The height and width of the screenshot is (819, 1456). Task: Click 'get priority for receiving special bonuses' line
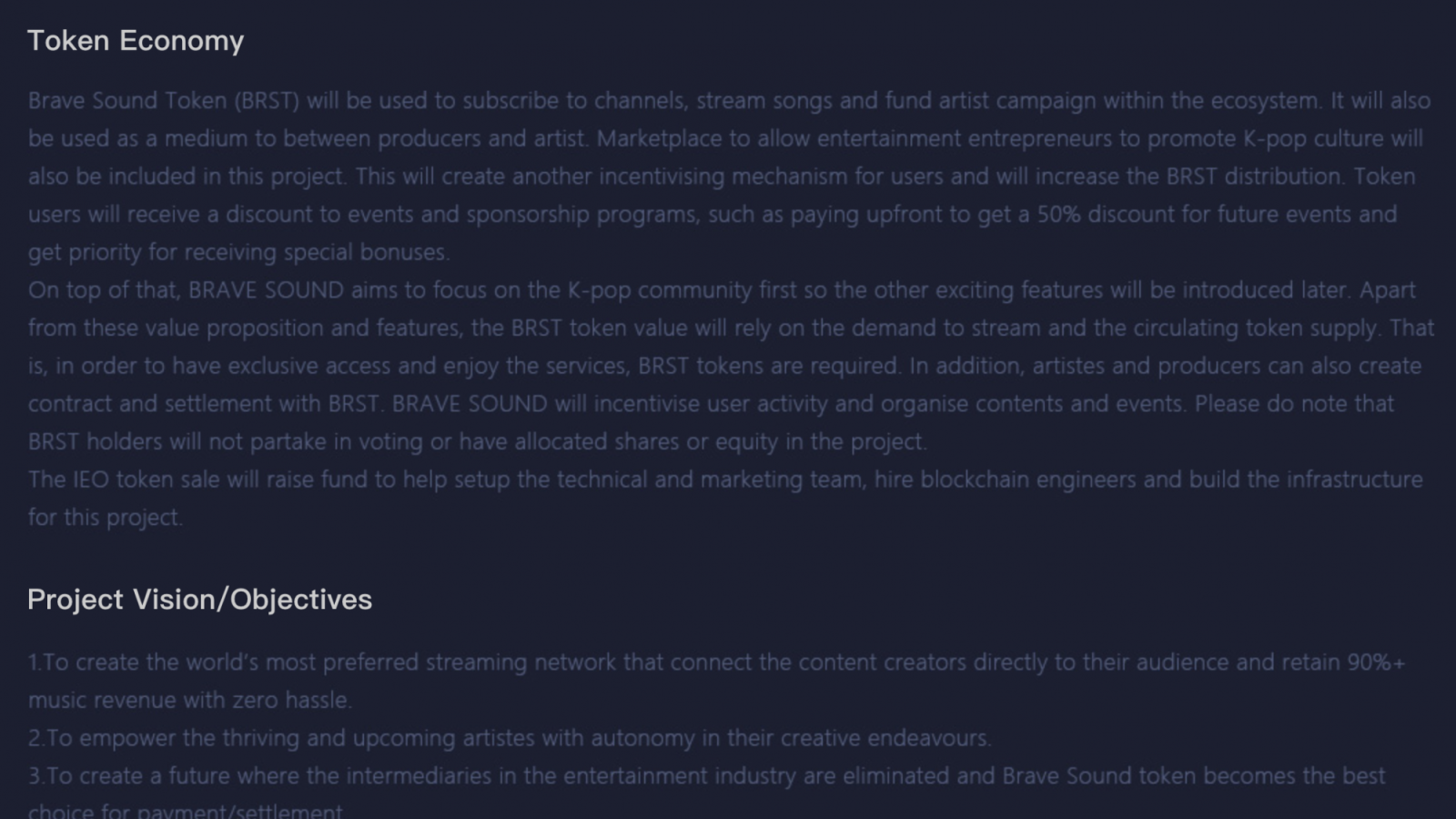[x=238, y=253]
